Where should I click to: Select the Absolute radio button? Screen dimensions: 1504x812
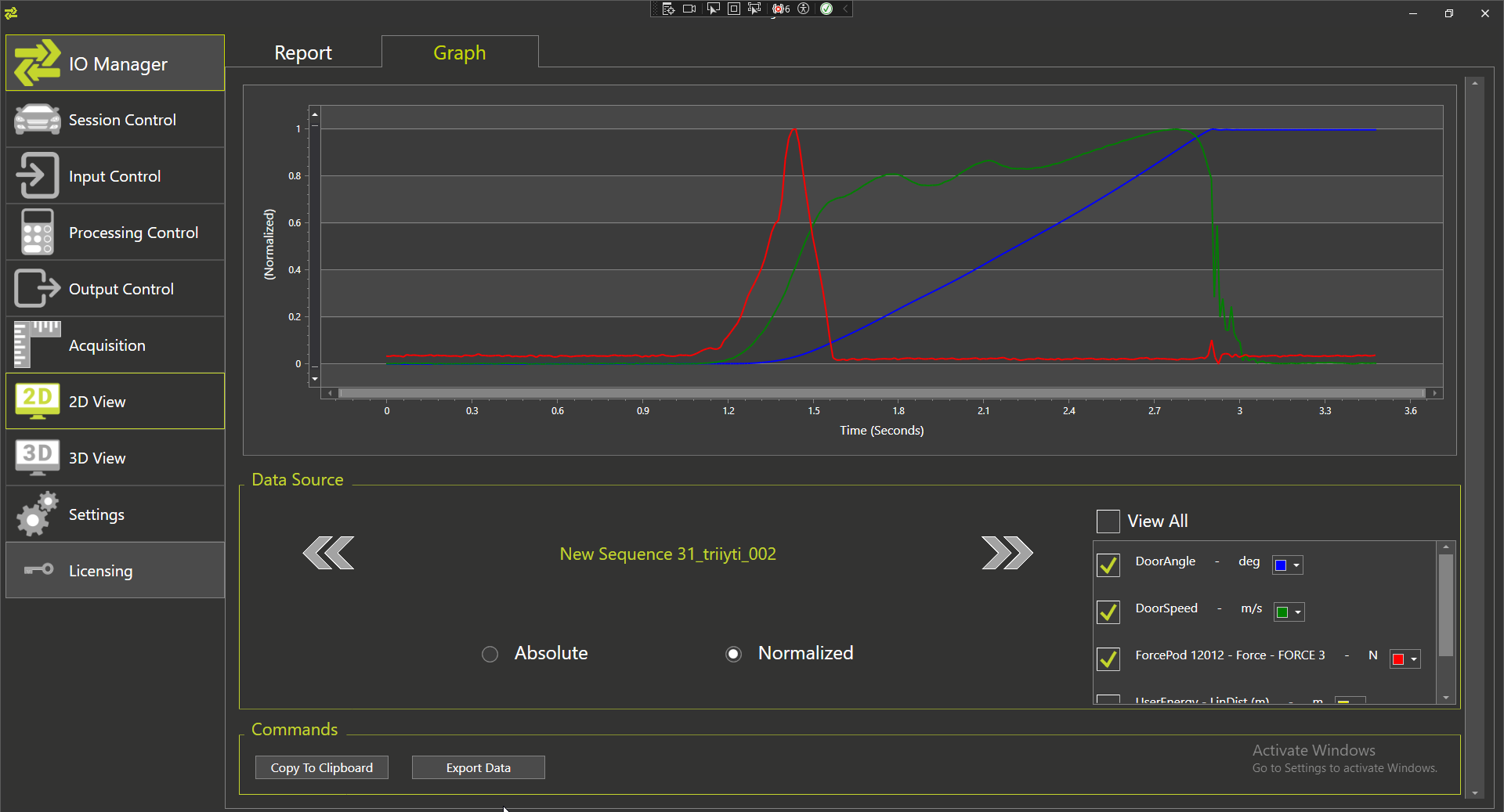pos(490,654)
